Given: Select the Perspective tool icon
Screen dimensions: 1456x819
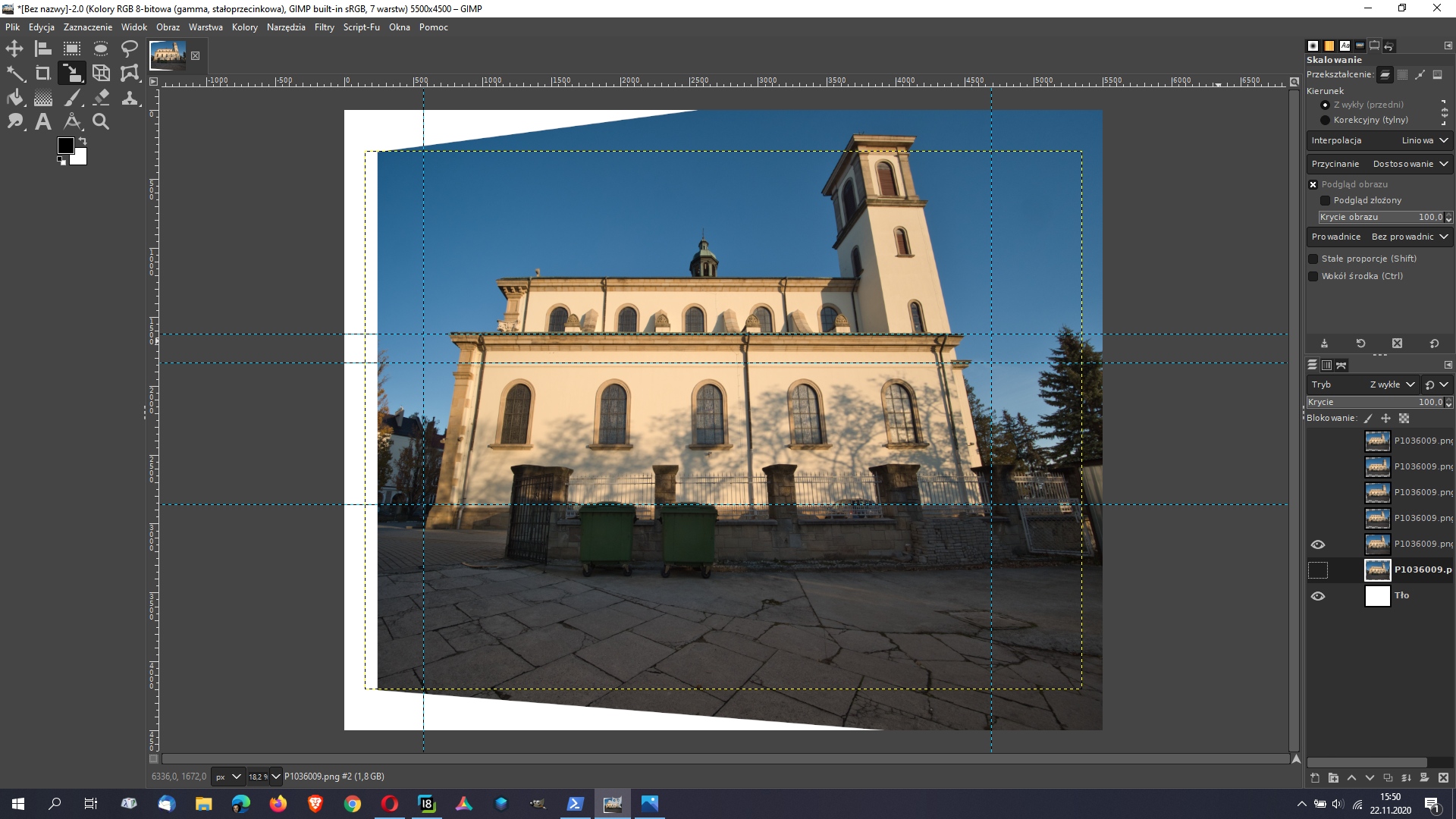Looking at the screenshot, I should click(x=100, y=72).
